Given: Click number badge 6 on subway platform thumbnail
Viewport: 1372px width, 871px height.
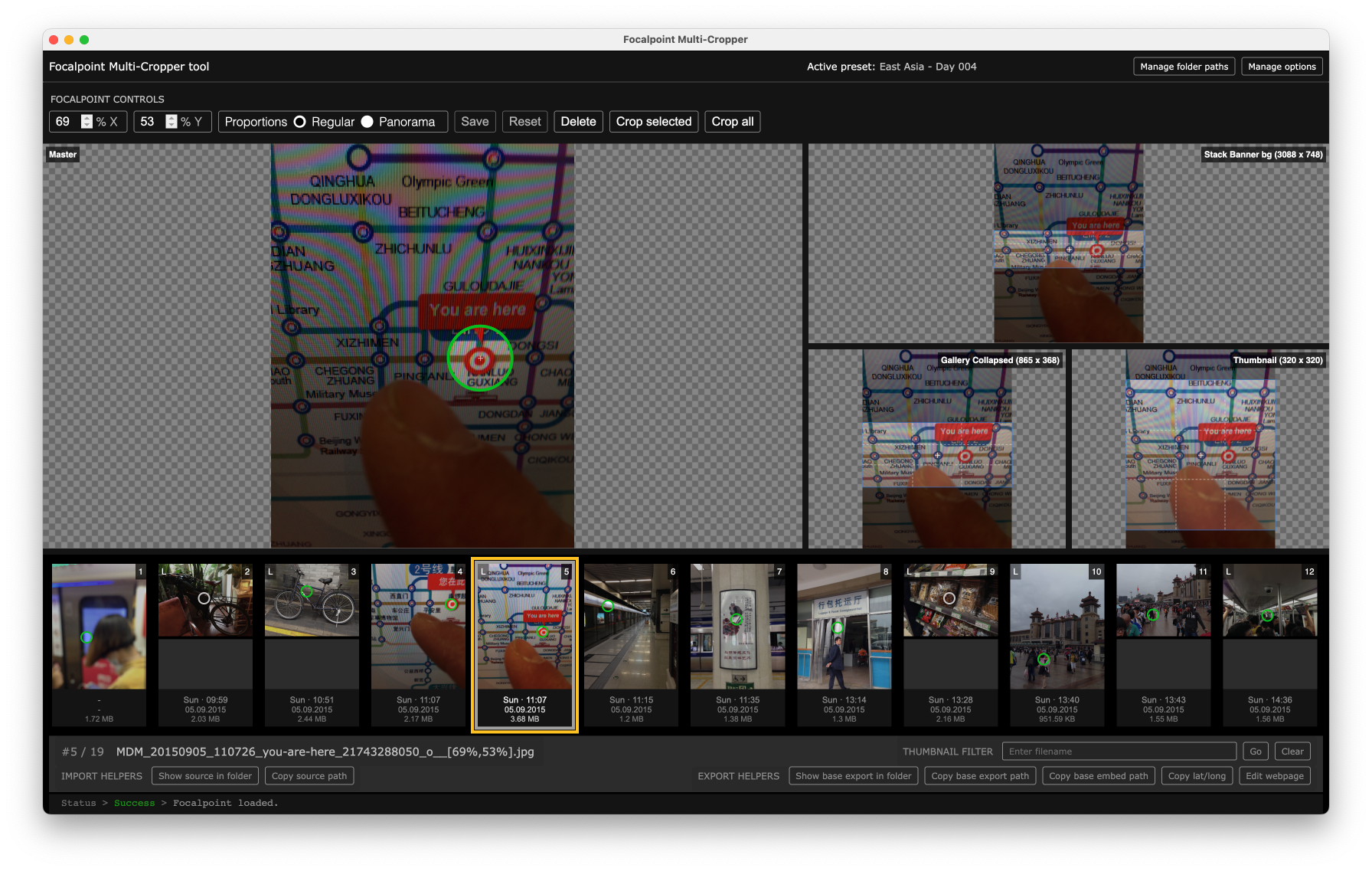Looking at the screenshot, I should [673, 571].
